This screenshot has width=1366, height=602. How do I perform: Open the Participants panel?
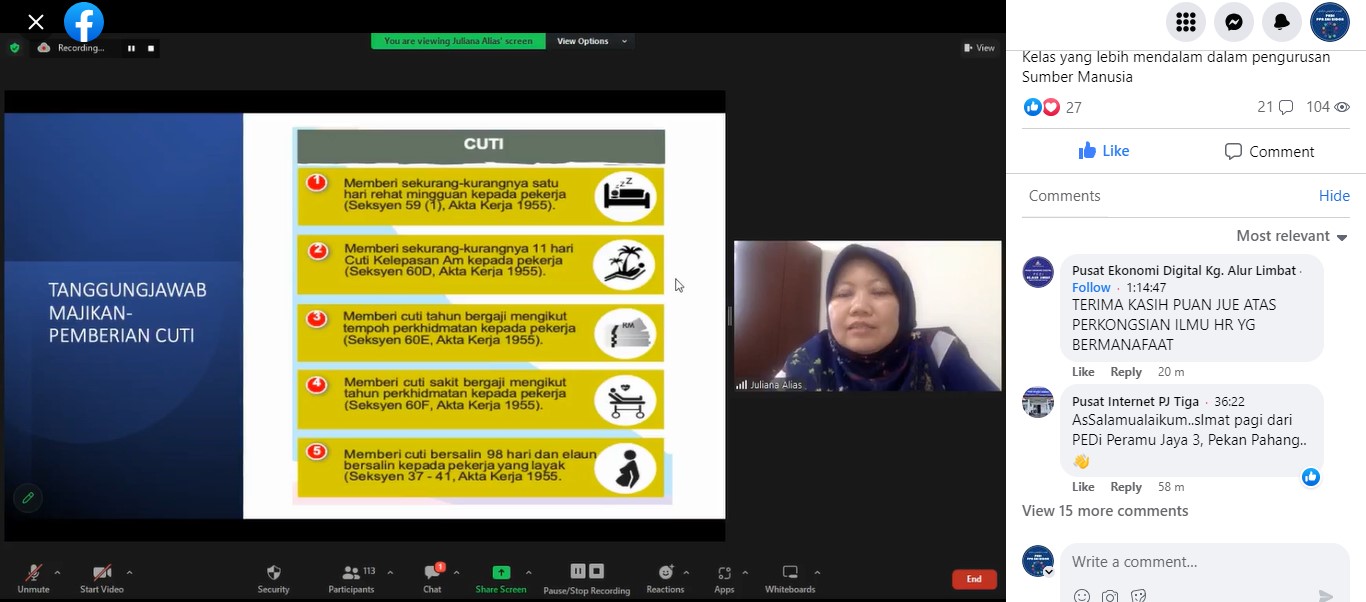[351, 578]
